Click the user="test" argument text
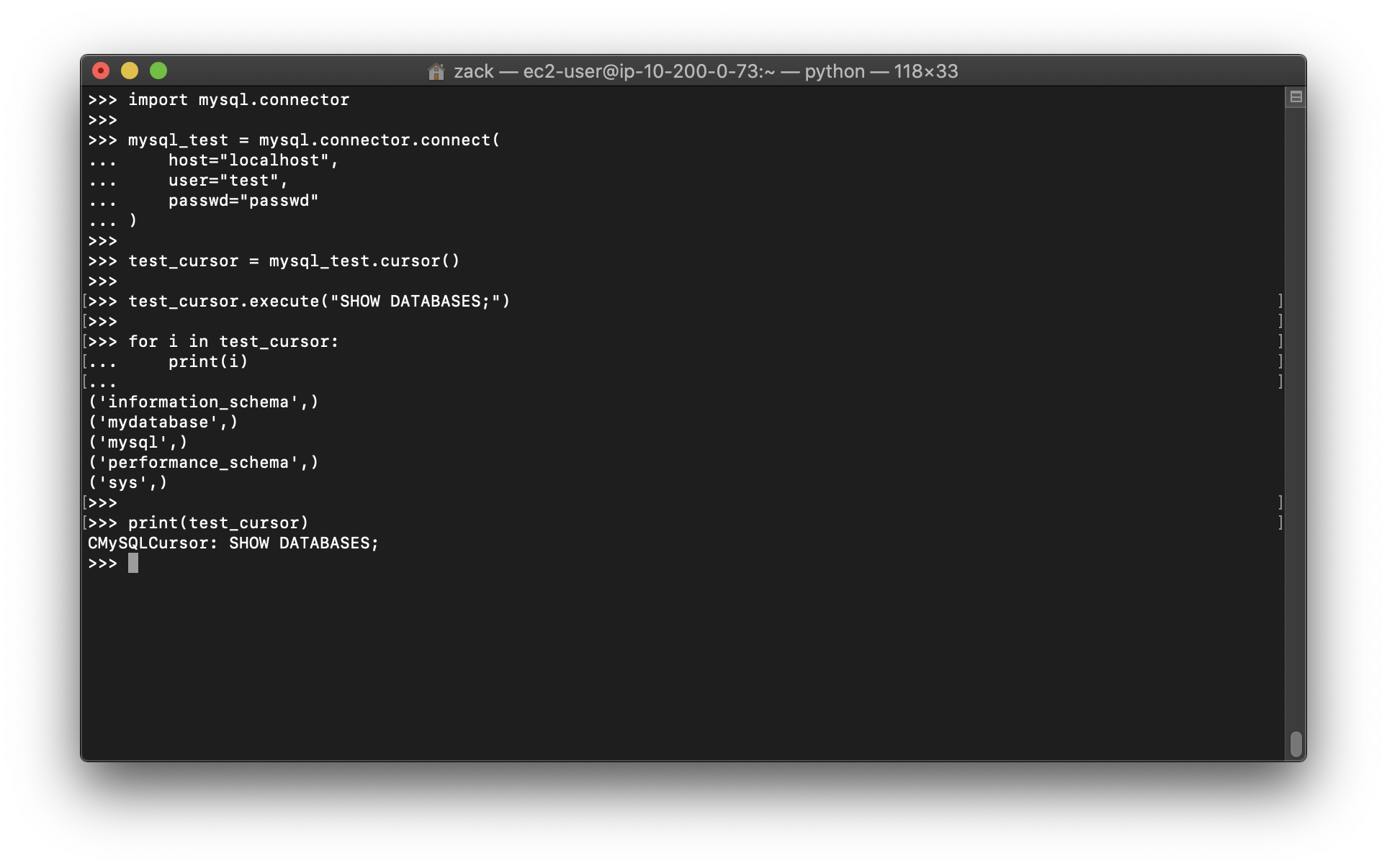1387x868 pixels. coord(228,181)
